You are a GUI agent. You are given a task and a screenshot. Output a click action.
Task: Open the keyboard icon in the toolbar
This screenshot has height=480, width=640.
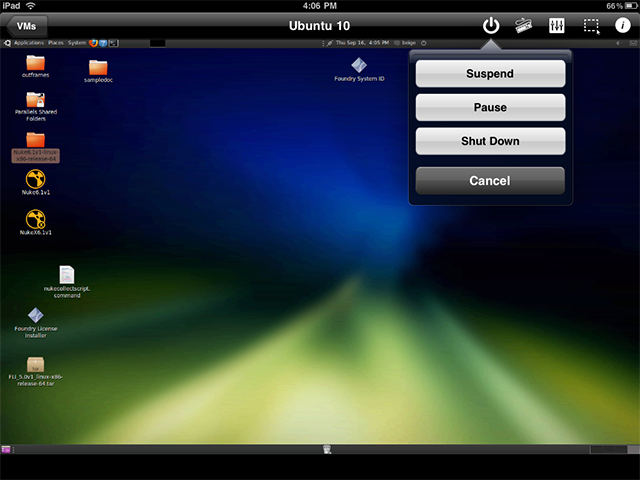(523, 25)
